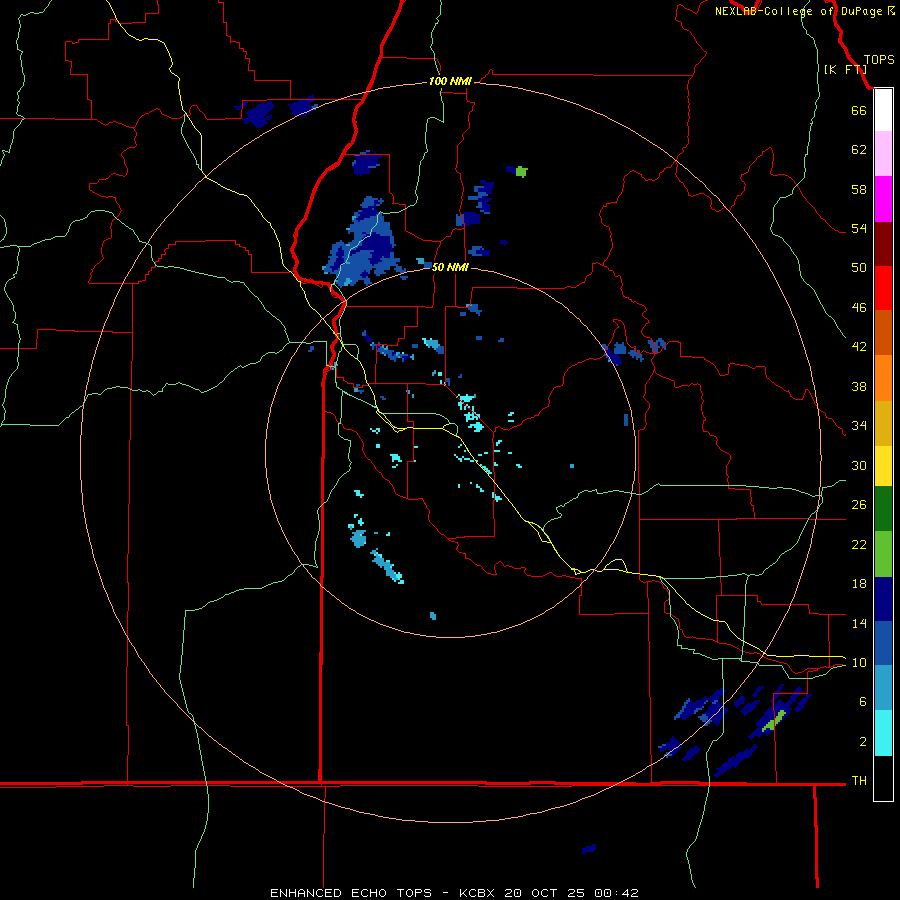Screen dimensions: 900x900
Task: Click the 00:42 time stamp
Action: tap(616, 893)
